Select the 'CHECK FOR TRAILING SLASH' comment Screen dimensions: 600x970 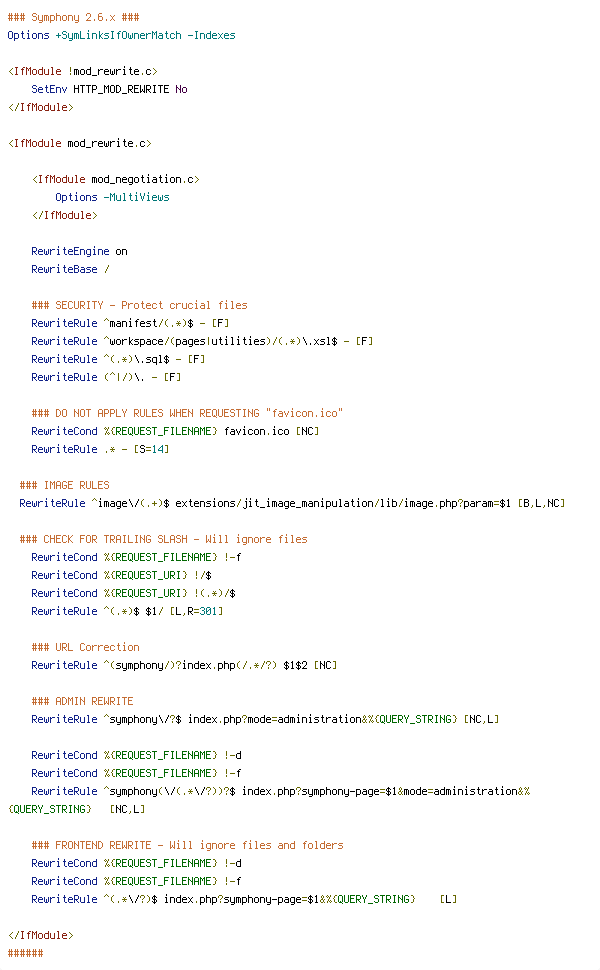(x=163, y=539)
